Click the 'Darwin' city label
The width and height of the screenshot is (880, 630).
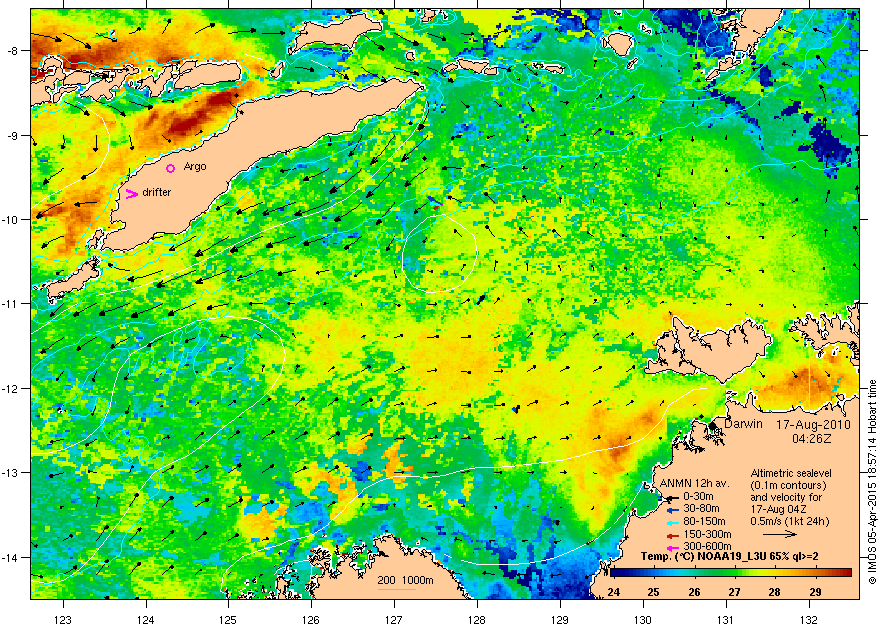(x=744, y=424)
